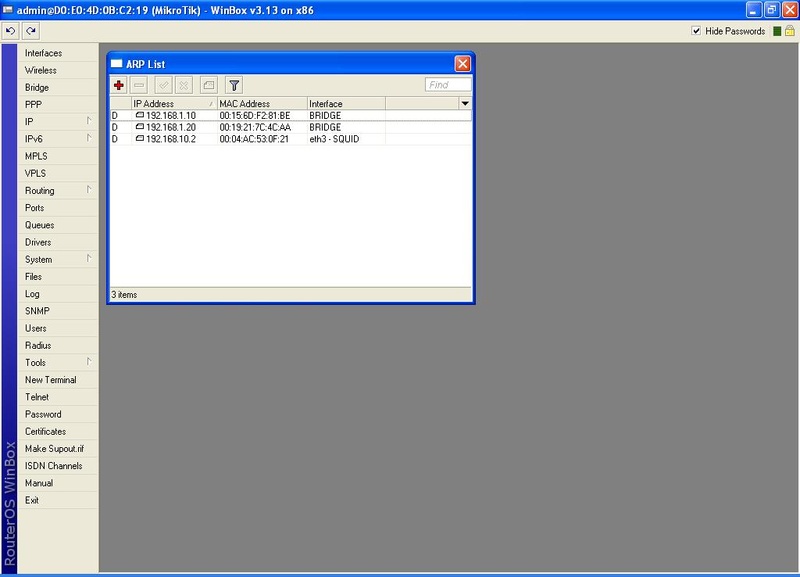This screenshot has height=577, width=800.
Task: Click the disable cross icon in ARP List
Action: [x=184, y=85]
